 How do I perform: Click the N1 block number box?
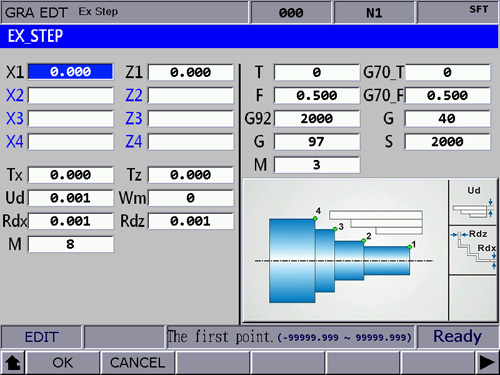pyautogui.click(x=374, y=13)
